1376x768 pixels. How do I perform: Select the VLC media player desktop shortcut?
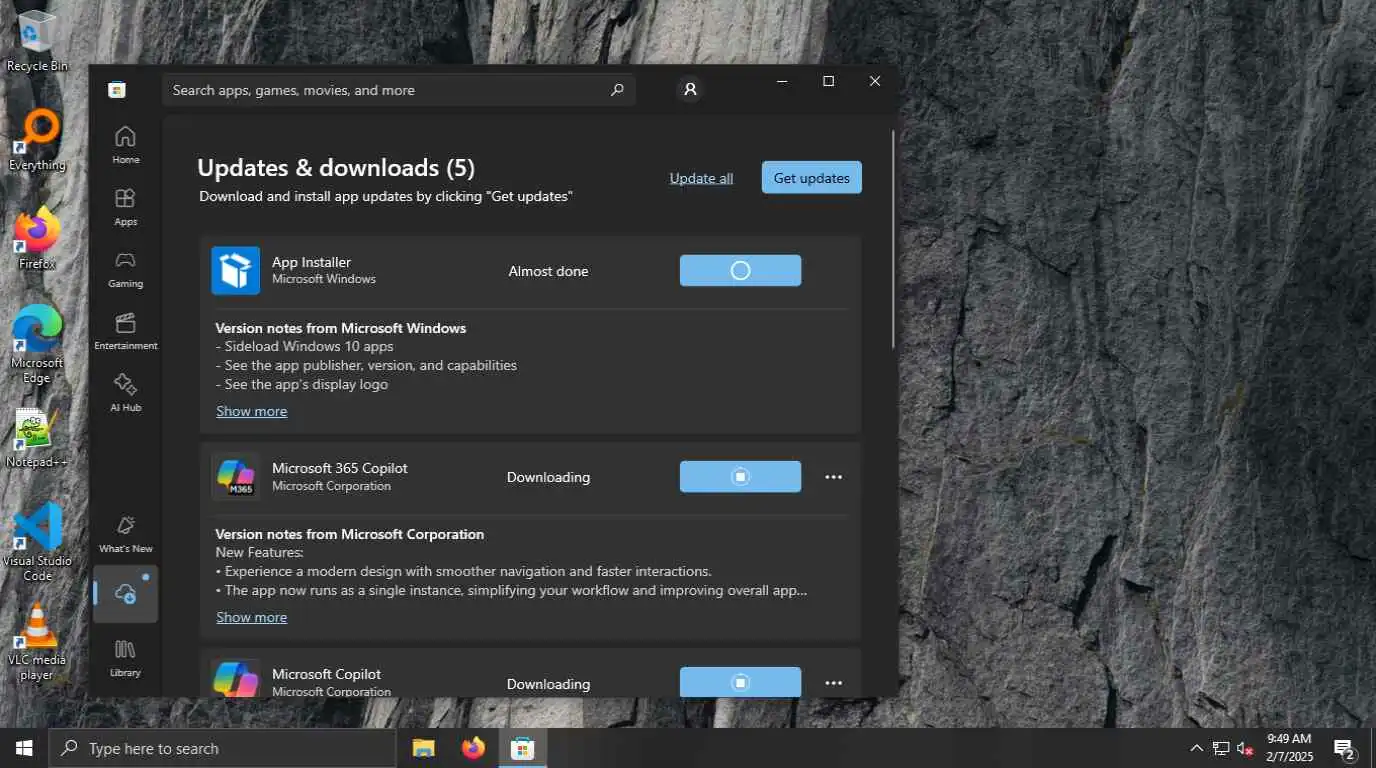pyautogui.click(x=37, y=643)
